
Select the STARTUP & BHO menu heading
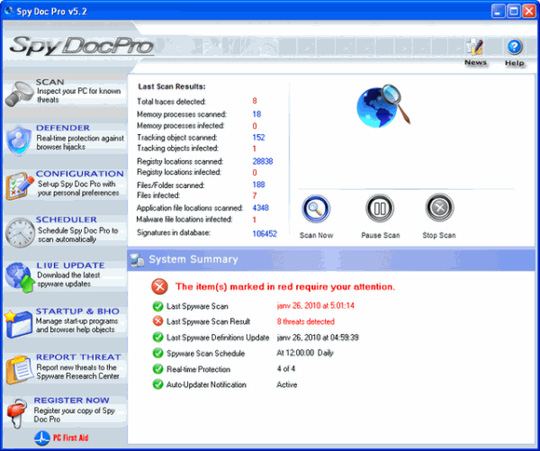pyautogui.click(x=78, y=311)
